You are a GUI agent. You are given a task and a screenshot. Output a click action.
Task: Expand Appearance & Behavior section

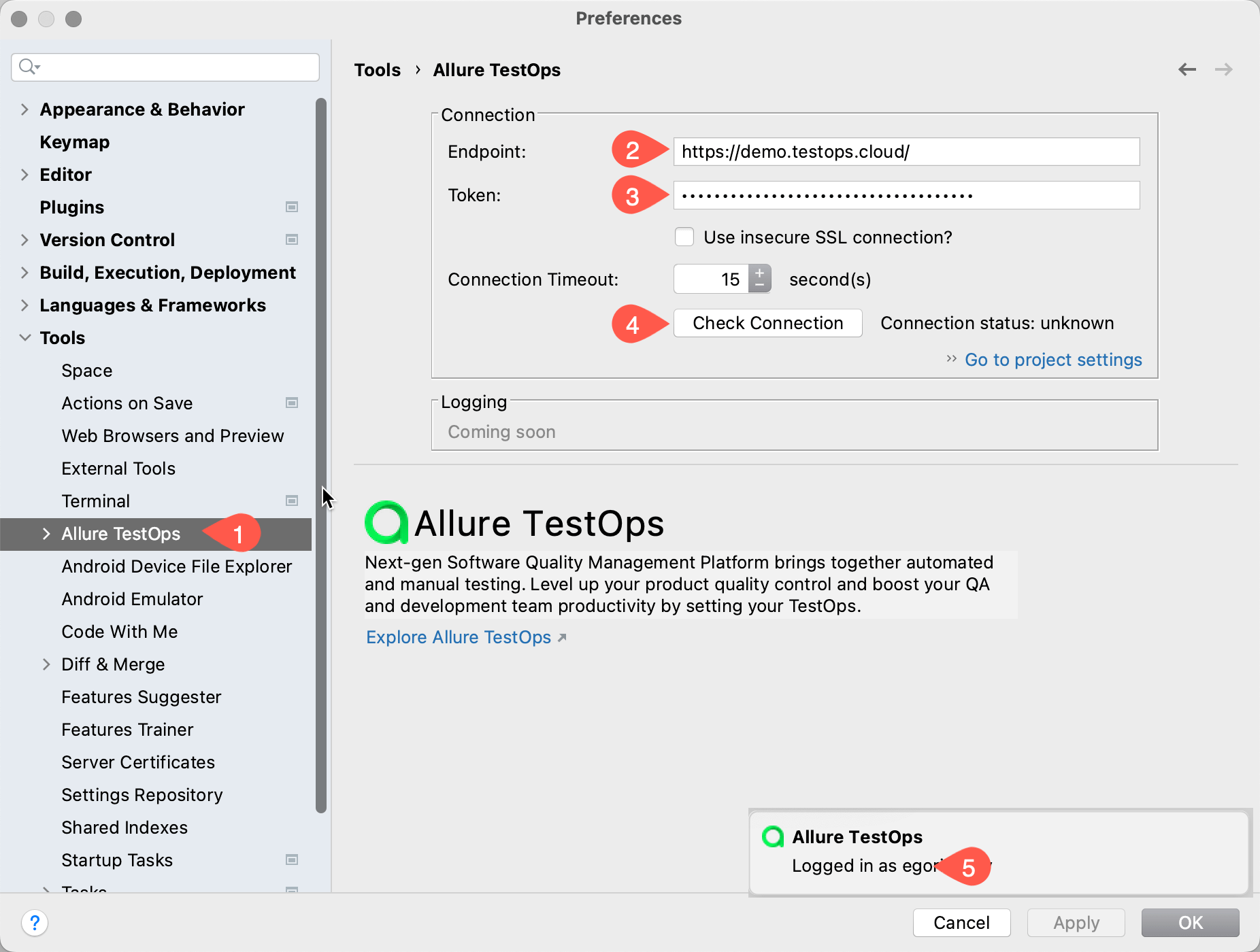coord(24,109)
